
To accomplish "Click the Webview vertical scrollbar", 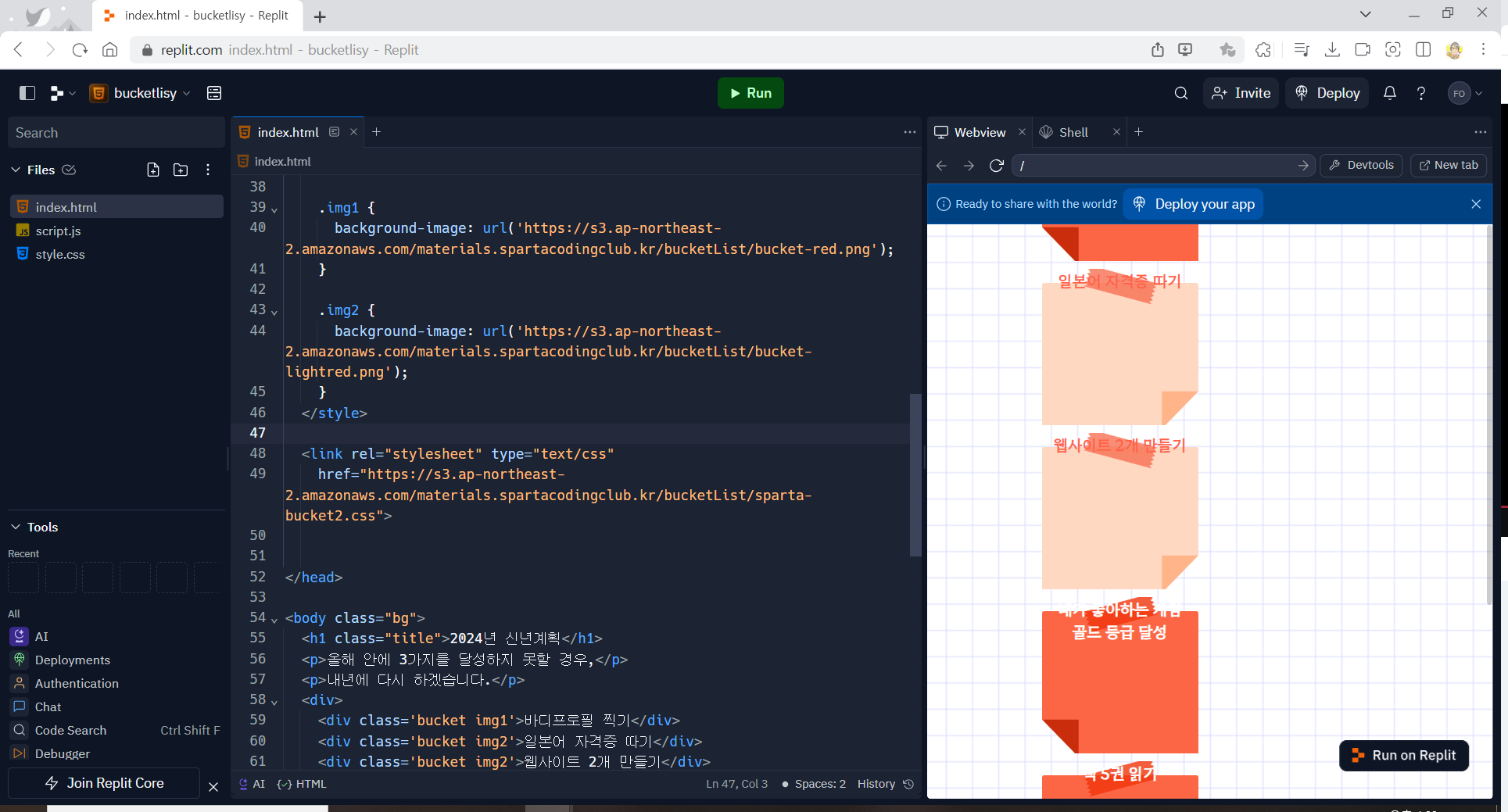I will pyautogui.click(x=1488, y=414).
